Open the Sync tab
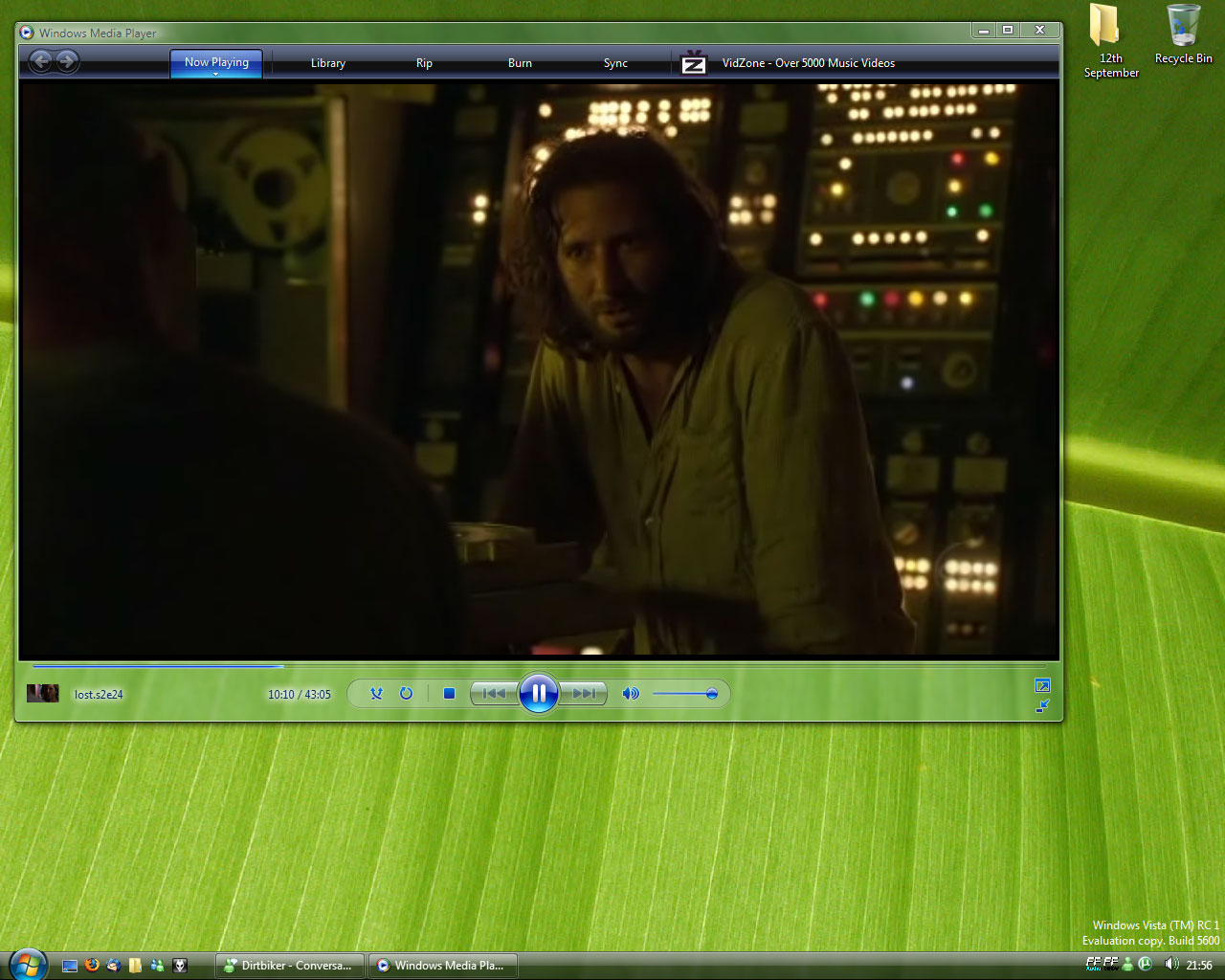The height and width of the screenshot is (980, 1225). (x=615, y=63)
